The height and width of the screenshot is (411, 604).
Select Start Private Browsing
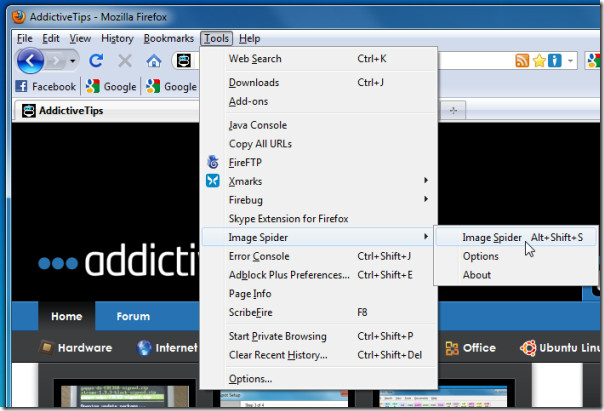coord(319,336)
